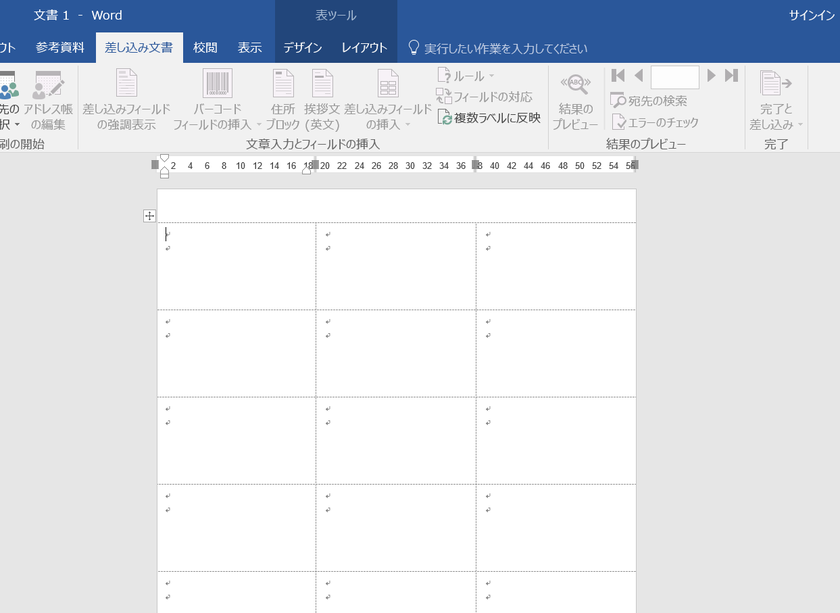Open the 参考資料 ribbon tab

[60, 48]
